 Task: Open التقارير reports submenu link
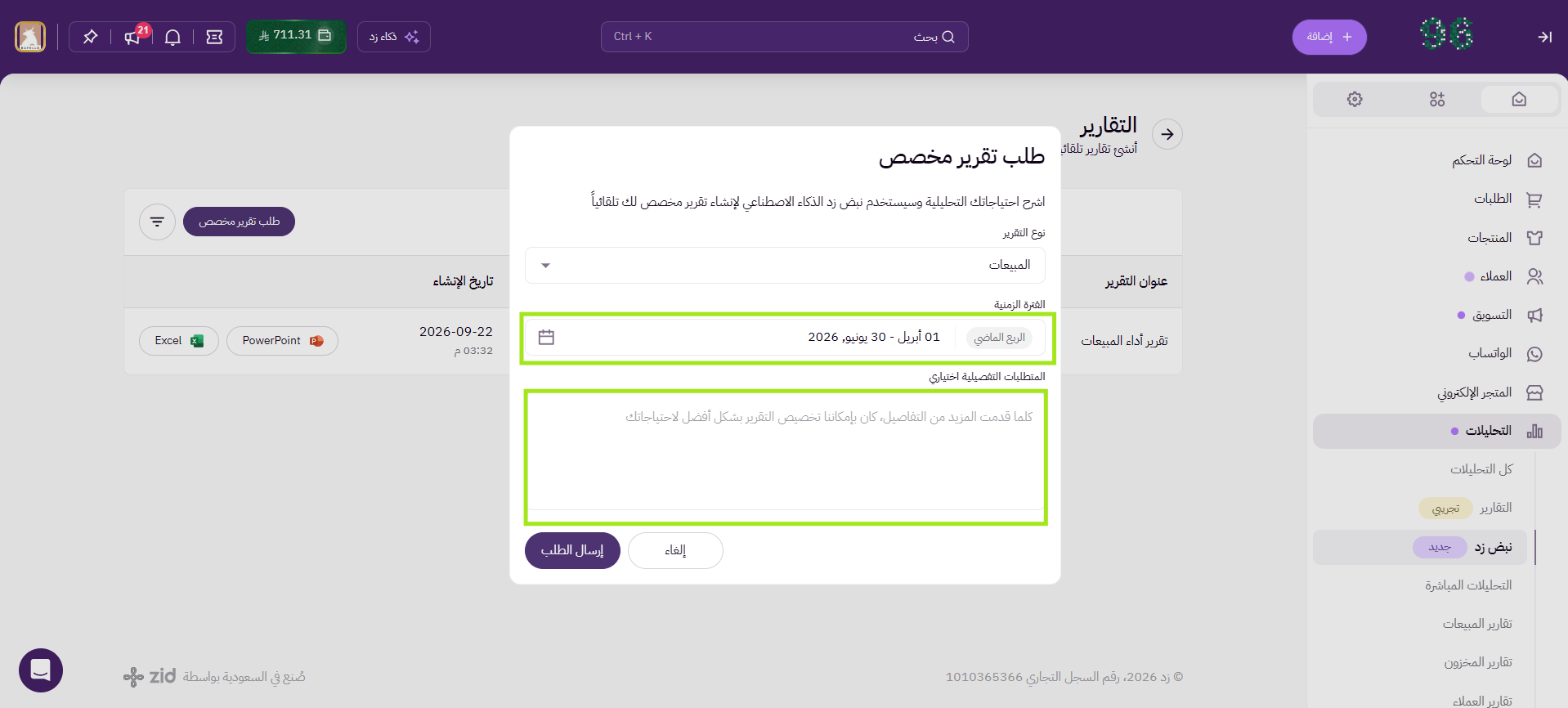tap(1496, 508)
